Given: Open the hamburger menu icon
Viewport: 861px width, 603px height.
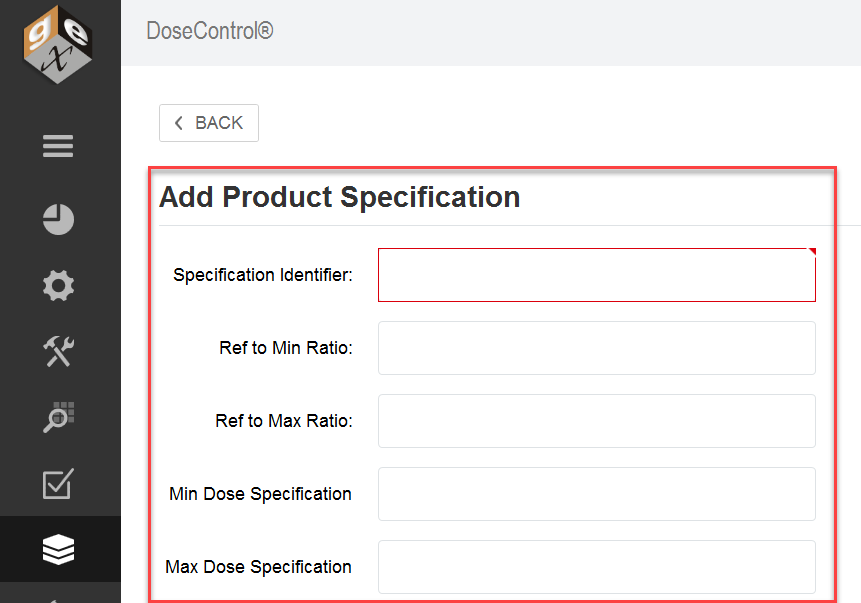Looking at the screenshot, I should click(x=58, y=146).
